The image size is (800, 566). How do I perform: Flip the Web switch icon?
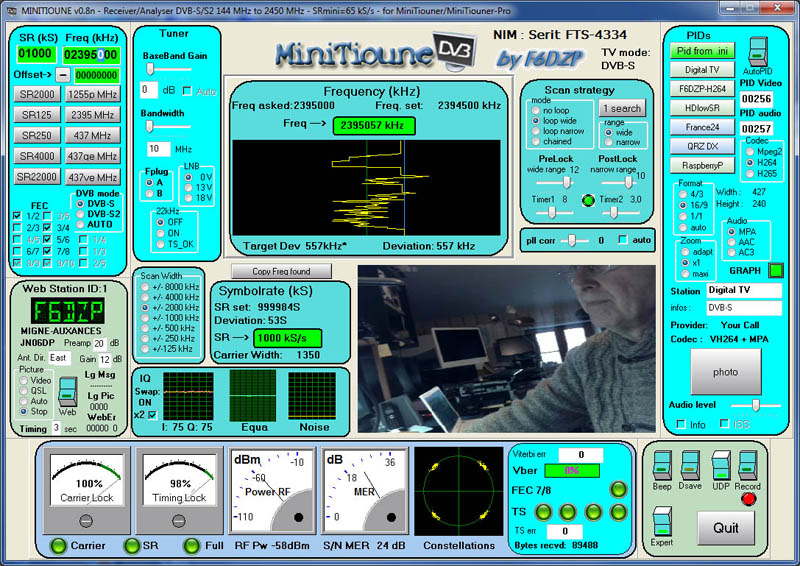pyautogui.click(x=67, y=391)
